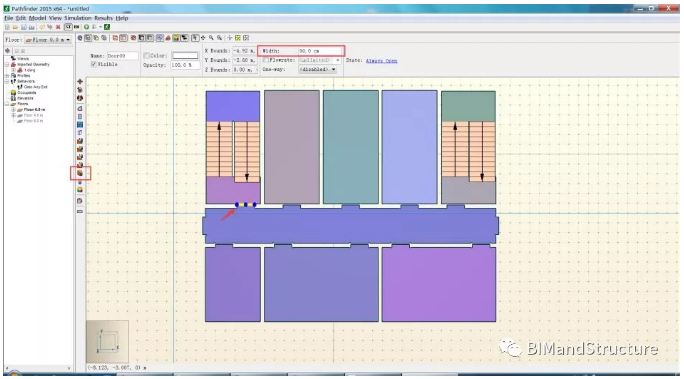This screenshot has width=684, height=379.
Task: Open the Help menu
Action: pos(122,18)
